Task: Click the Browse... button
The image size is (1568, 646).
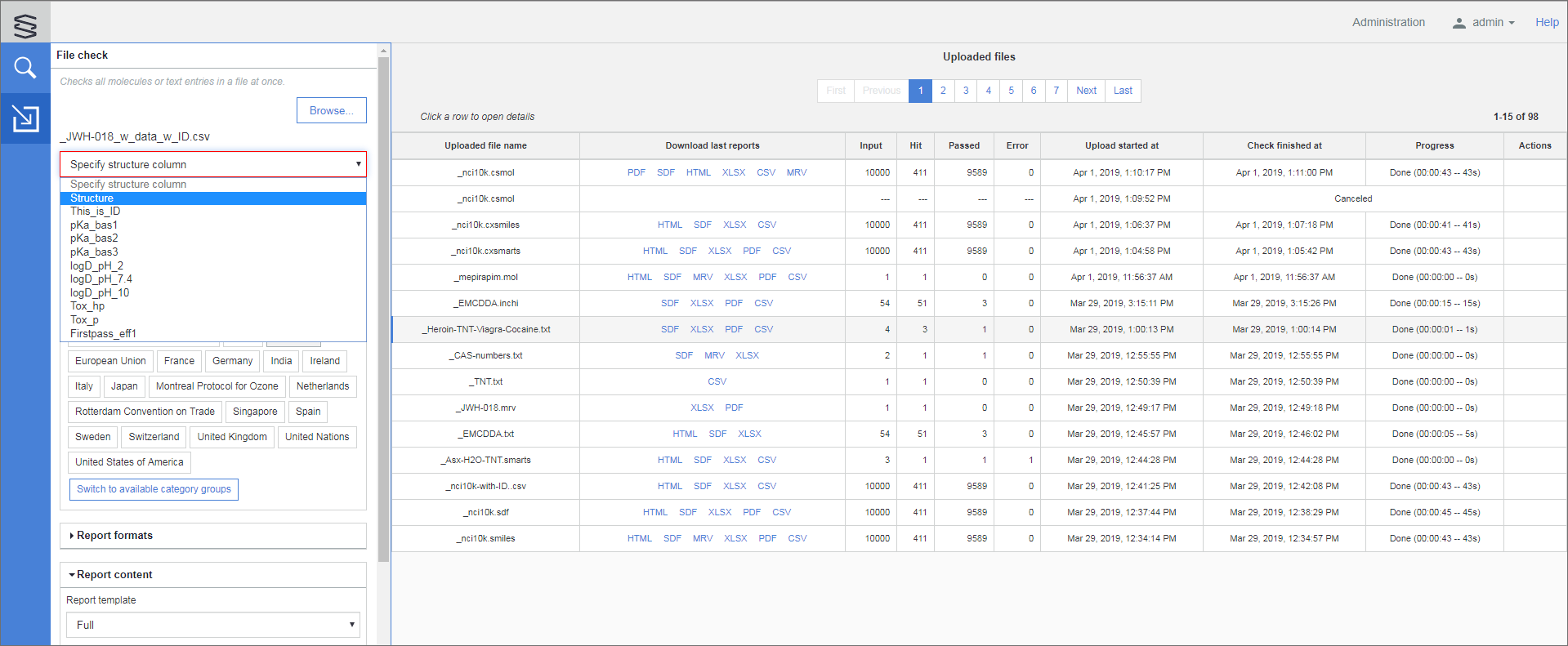Action: (x=331, y=111)
